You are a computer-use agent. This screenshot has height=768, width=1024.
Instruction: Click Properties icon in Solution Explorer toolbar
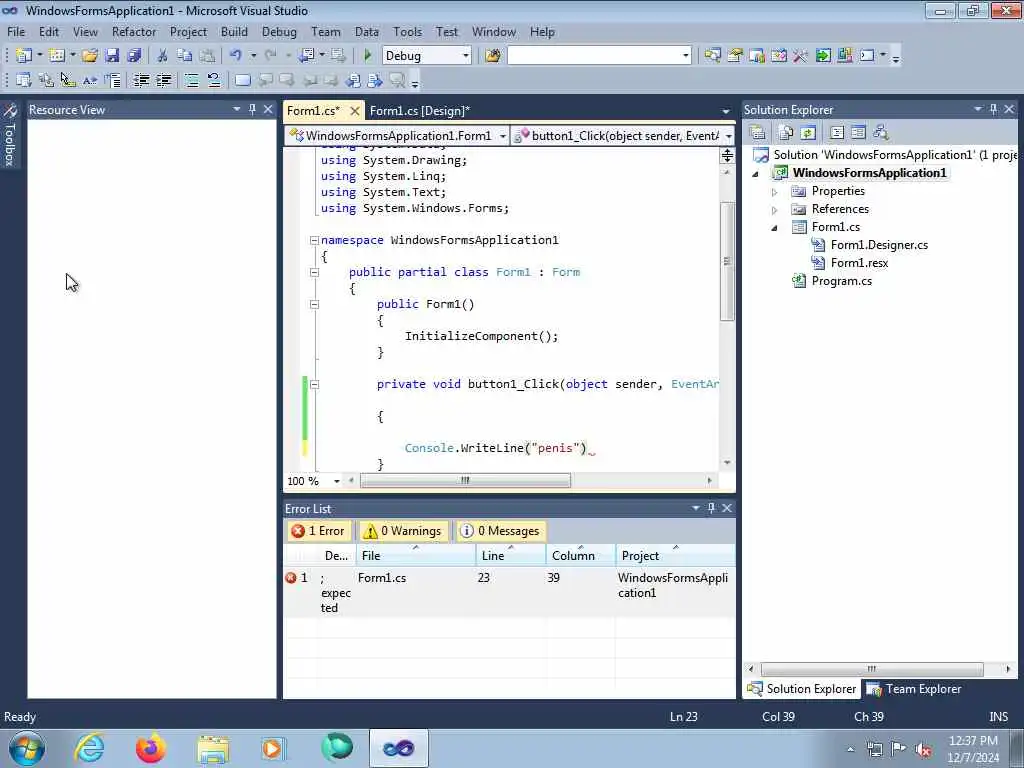pos(758,133)
